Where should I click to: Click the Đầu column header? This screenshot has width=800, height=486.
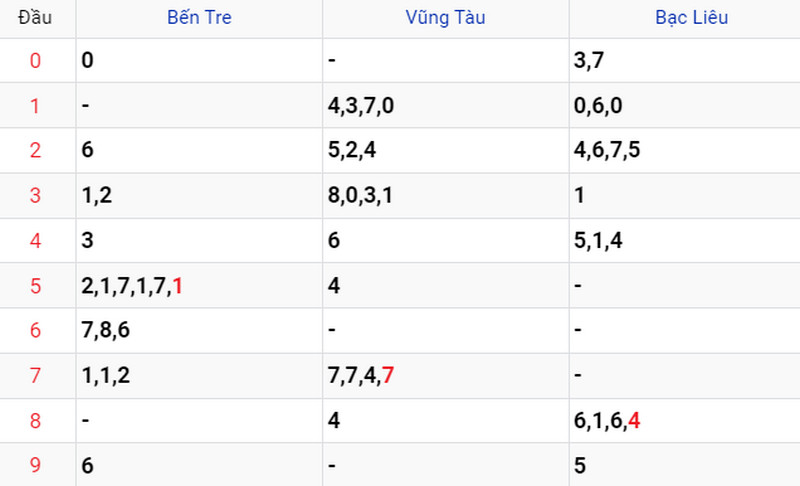coord(35,18)
